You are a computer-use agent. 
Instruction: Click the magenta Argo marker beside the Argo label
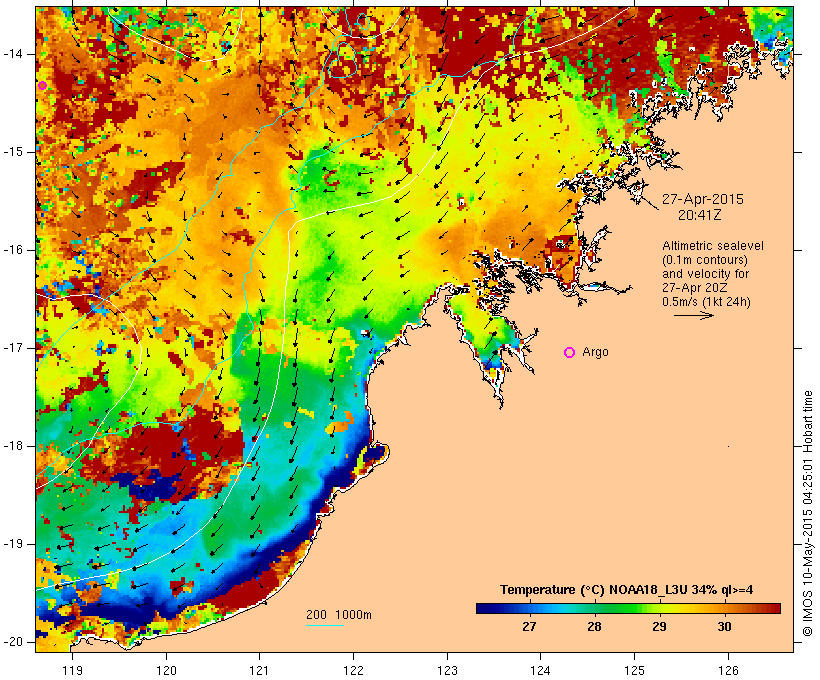[570, 353]
